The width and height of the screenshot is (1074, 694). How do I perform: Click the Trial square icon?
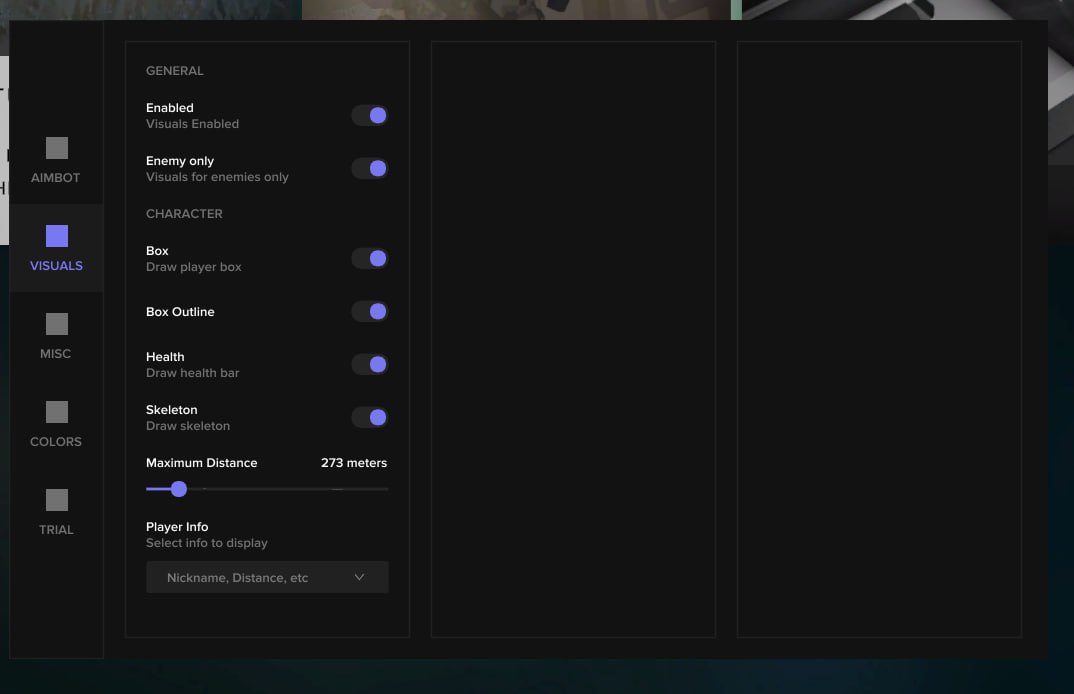(57, 500)
